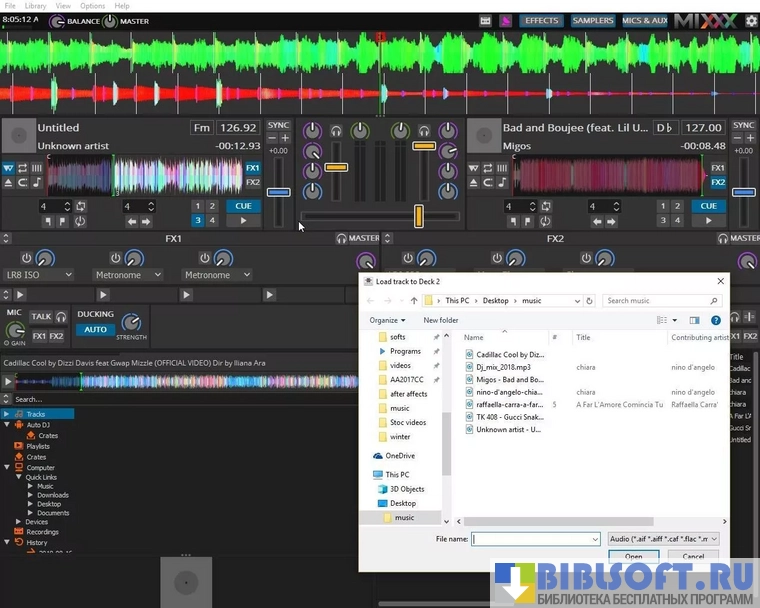Viewport: 760px width, 608px height.
Task: Disable FX2 on Deck 2
Action: point(717,183)
